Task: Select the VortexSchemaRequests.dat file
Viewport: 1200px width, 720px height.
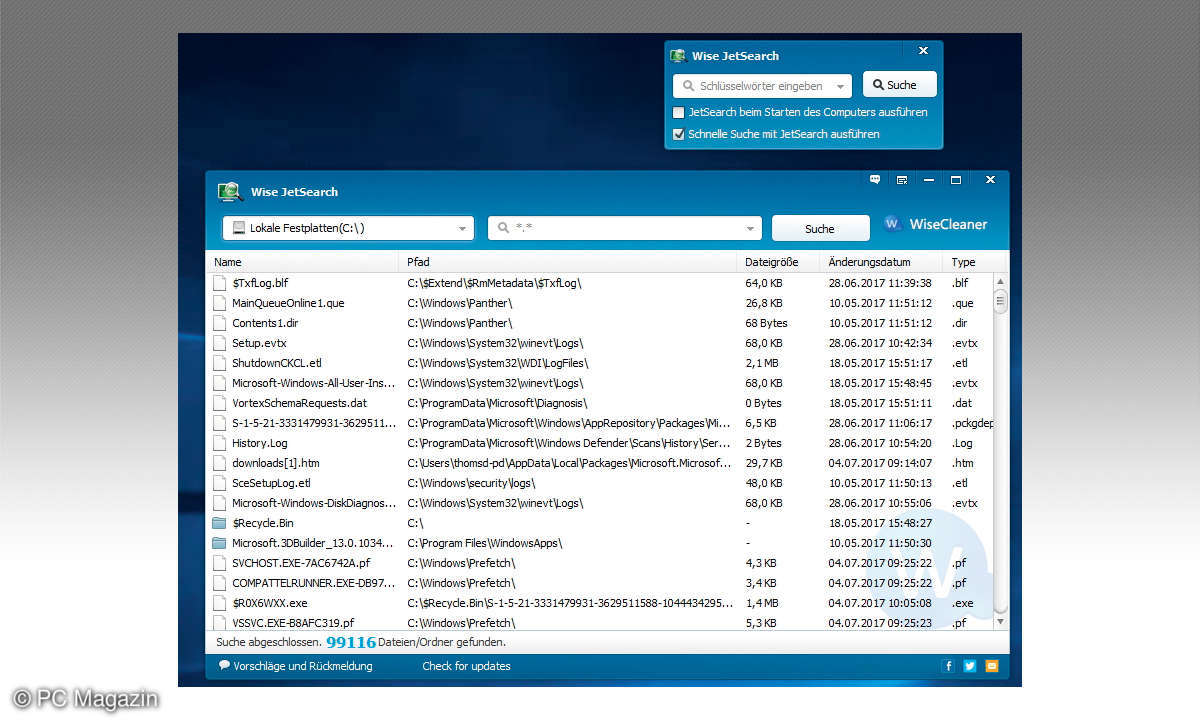Action: click(299, 403)
